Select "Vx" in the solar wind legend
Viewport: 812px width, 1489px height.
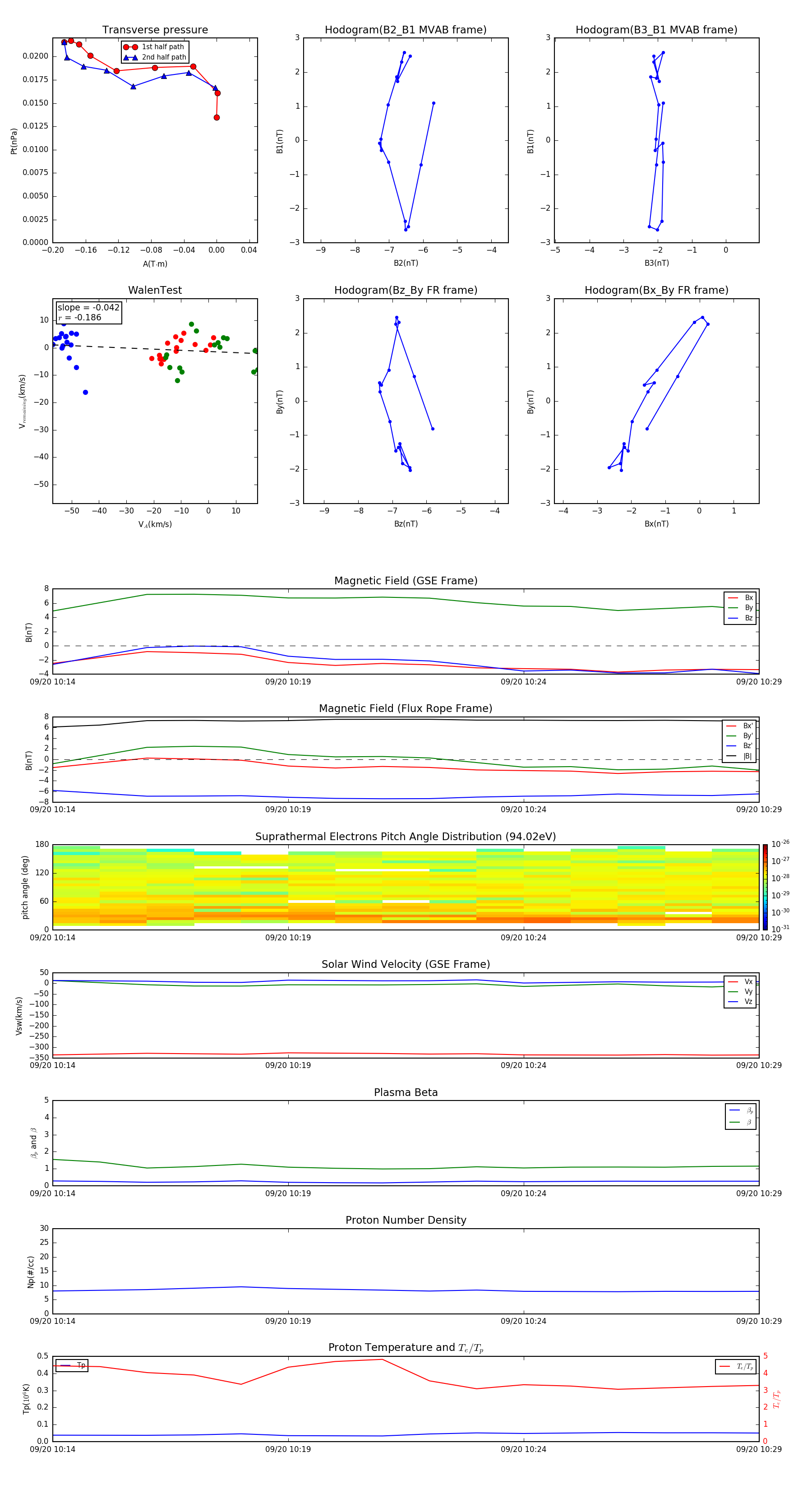740,981
